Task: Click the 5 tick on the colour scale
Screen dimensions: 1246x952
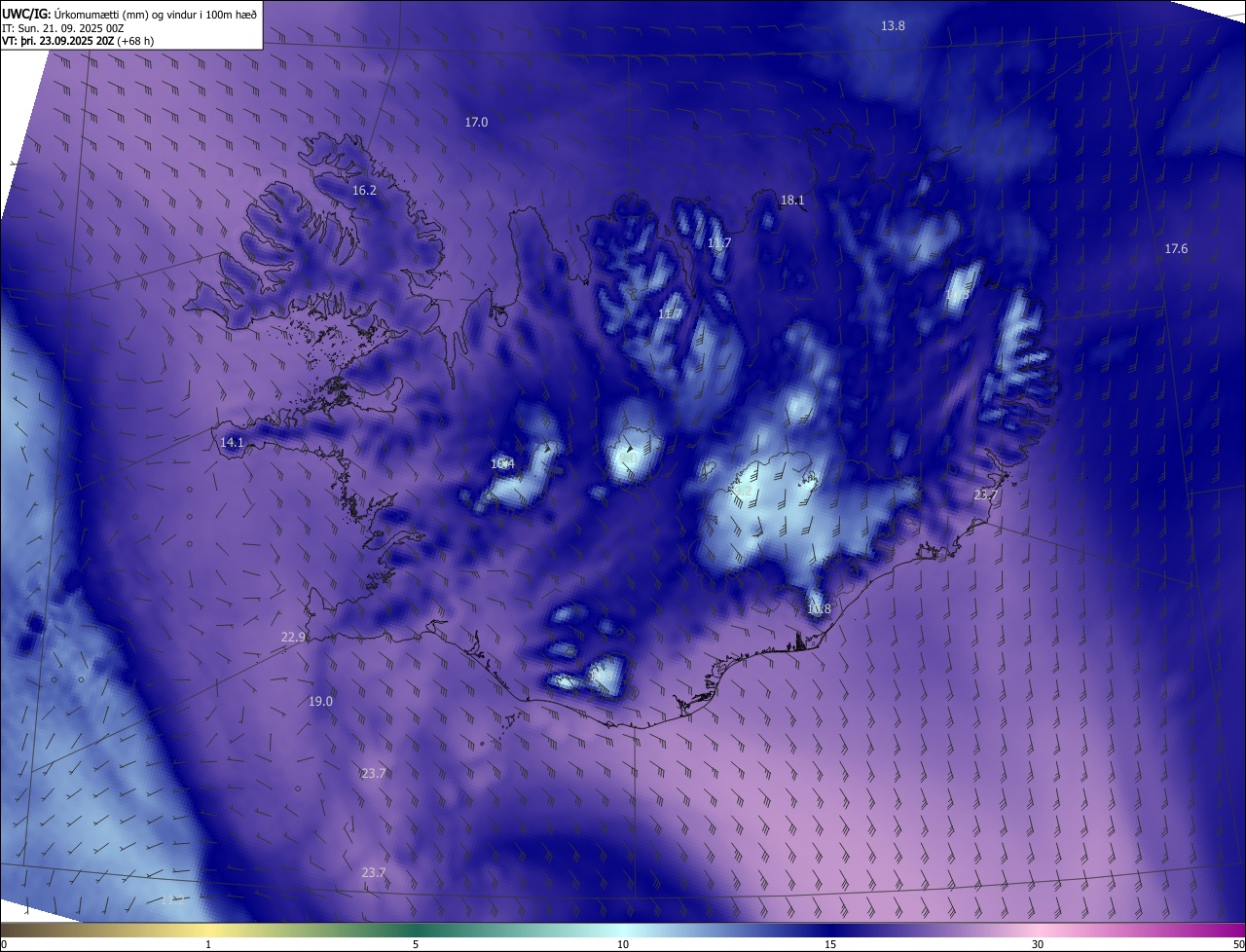Action: click(x=416, y=944)
